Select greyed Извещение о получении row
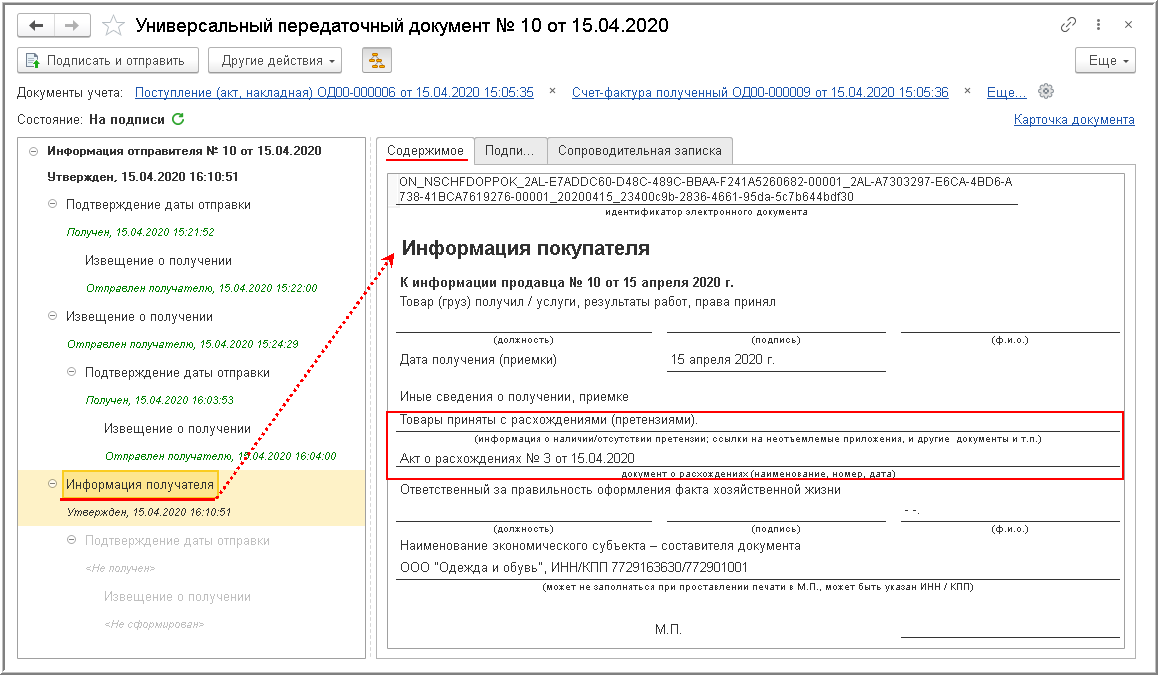The width and height of the screenshot is (1158, 675). [177, 597]
